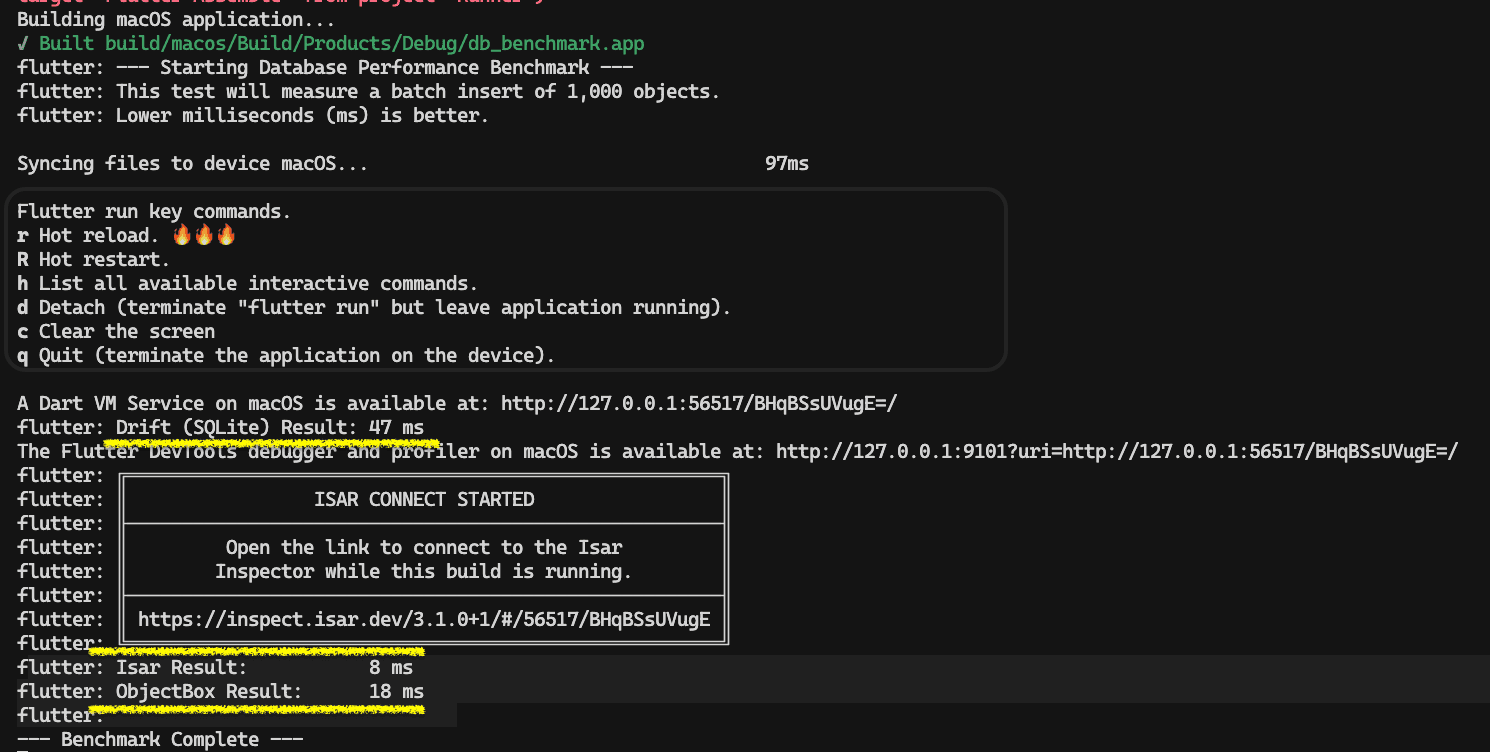Open the Flutter DevTools debugger URL
Viewport: 1490px width, 752px height.
point(1116,452)
